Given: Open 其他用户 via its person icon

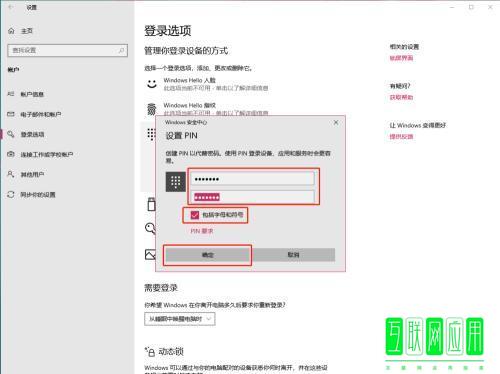Looking at the screenshot, I should (x=11, y=174).
